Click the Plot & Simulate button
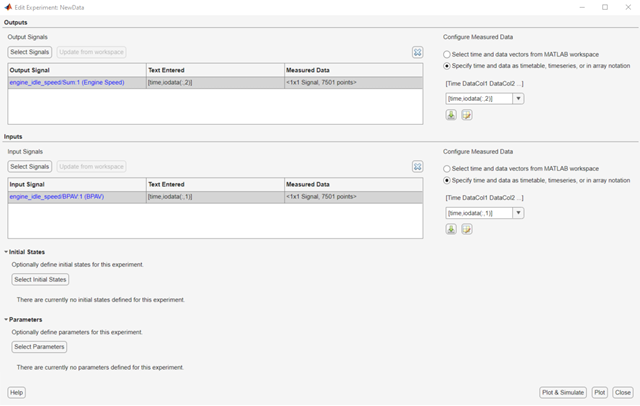 pyautogui.click(x=563, y=393)
